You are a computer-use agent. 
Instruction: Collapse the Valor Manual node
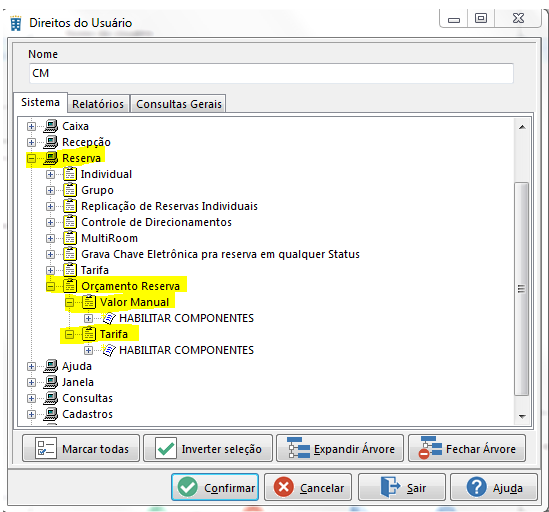(x=69, y=302)
